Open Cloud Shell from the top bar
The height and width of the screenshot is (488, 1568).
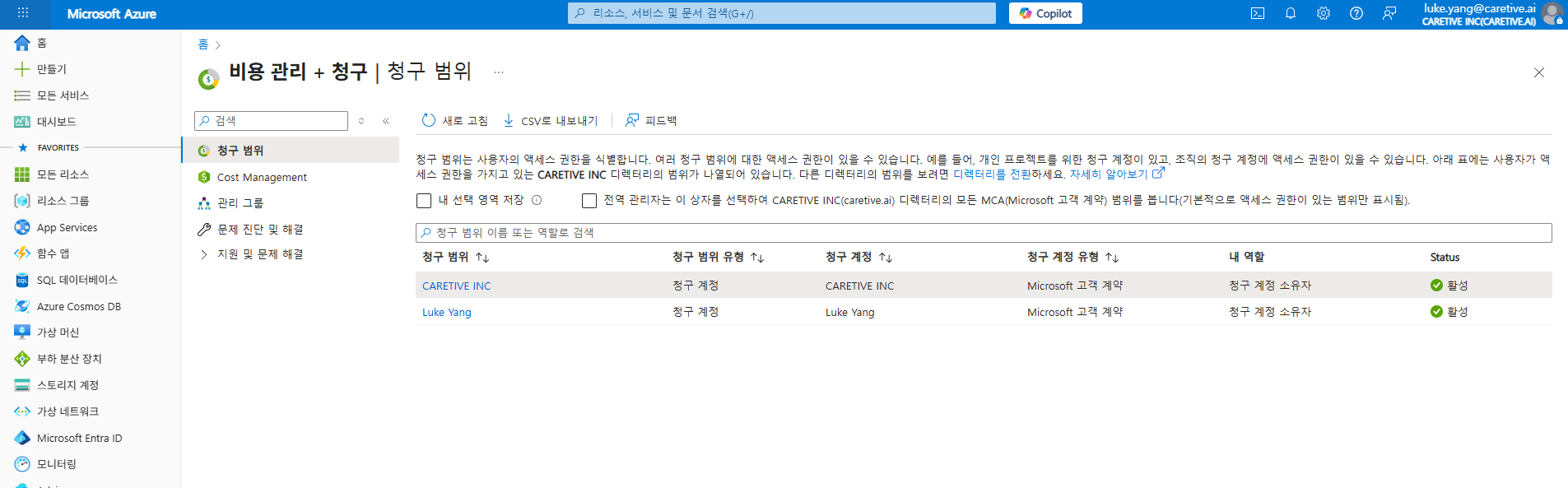pyautogui.click(x=1258, y=13)
